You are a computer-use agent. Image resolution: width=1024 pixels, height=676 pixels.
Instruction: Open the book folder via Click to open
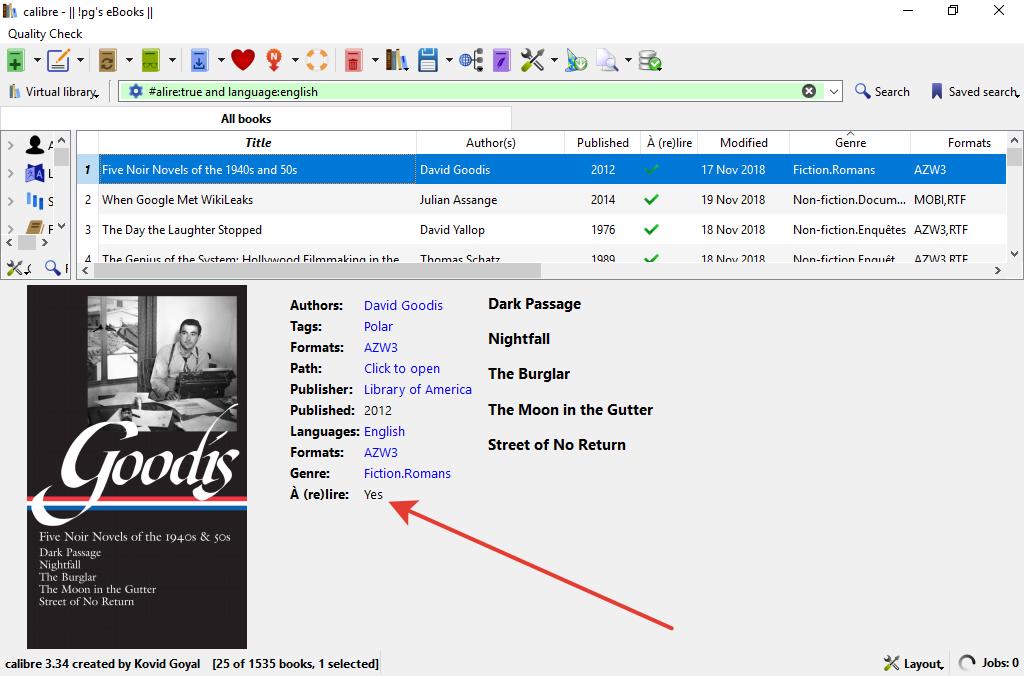coord(402,368)
